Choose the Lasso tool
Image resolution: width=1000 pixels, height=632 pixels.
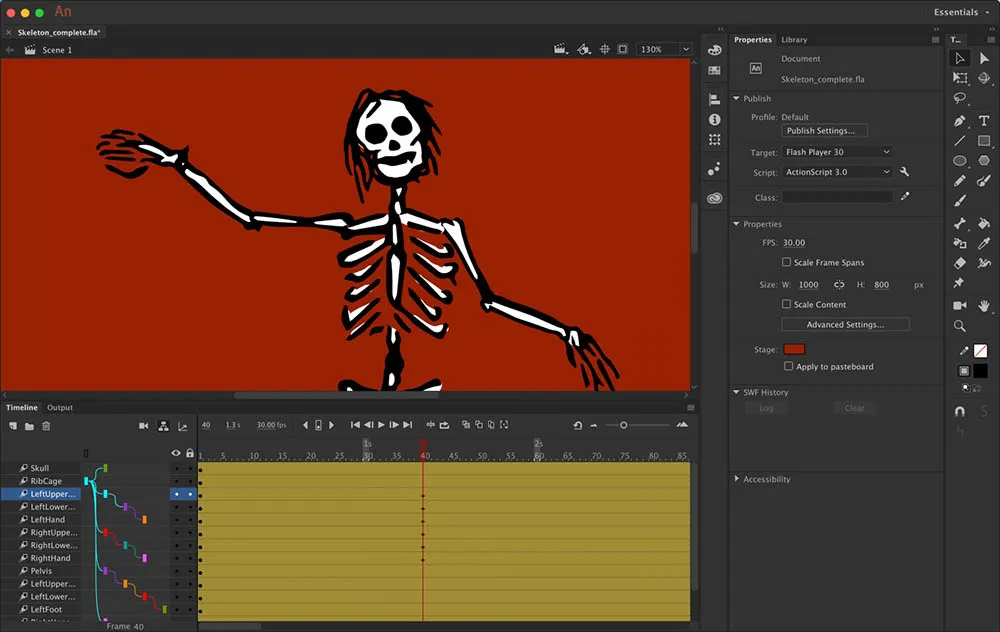click(x=959, y=97)
